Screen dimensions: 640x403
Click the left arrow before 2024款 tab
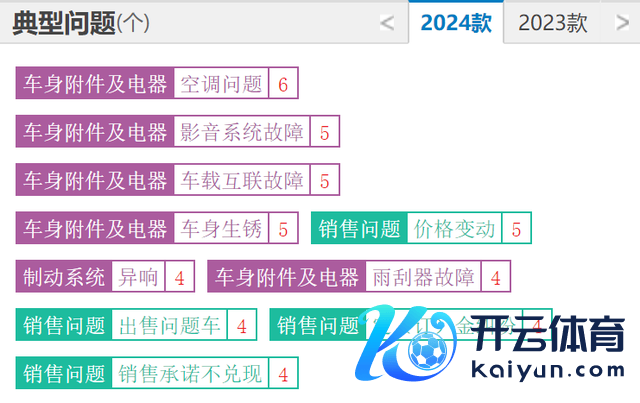(387, 24)
